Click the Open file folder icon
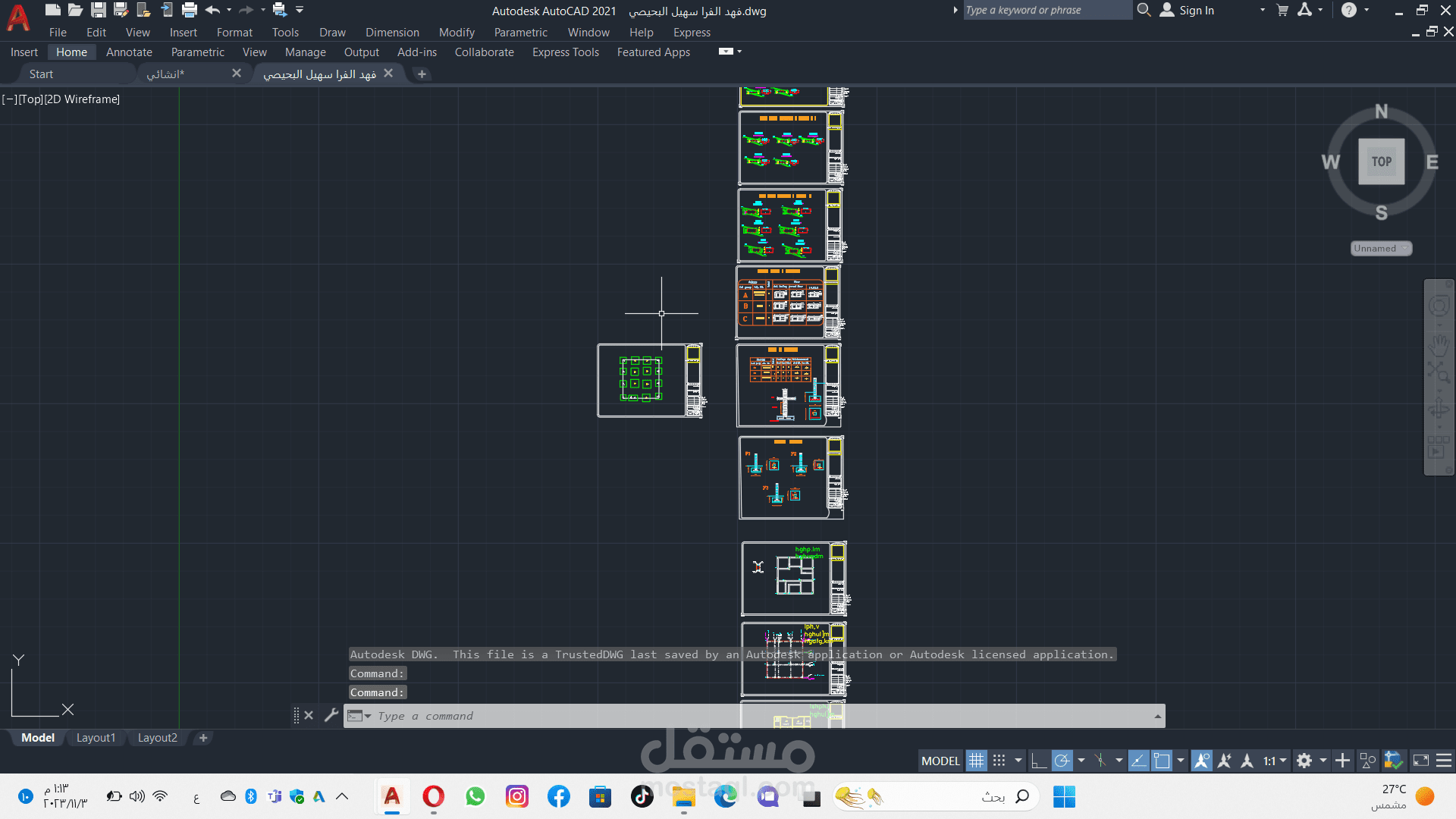Screen dimensions: 1456x819 [75, 10]
